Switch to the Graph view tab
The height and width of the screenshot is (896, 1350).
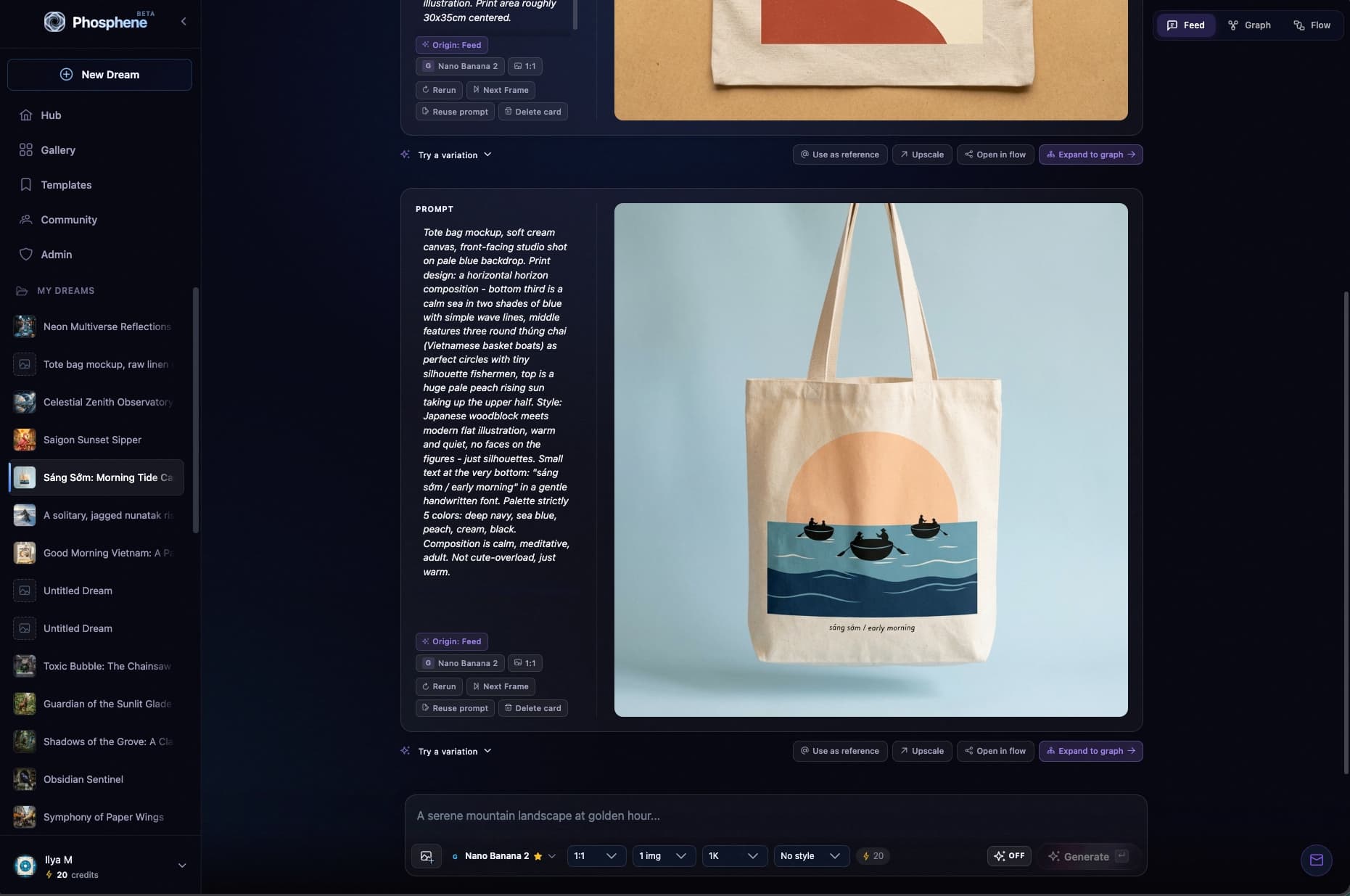point(1249,25)
